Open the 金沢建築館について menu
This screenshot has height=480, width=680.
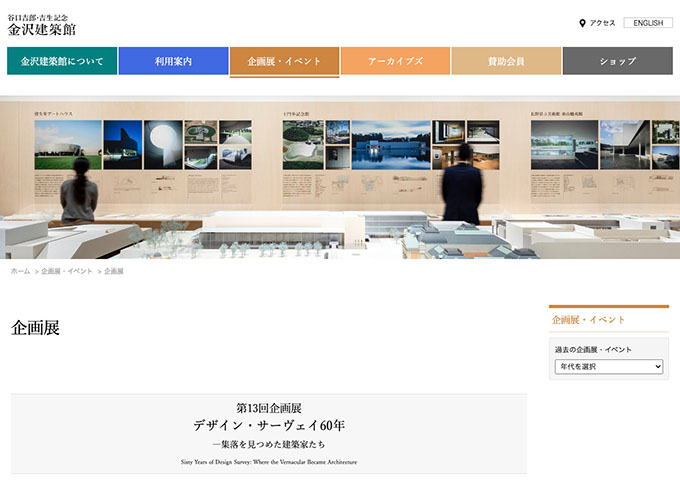(x=62, y=61)
